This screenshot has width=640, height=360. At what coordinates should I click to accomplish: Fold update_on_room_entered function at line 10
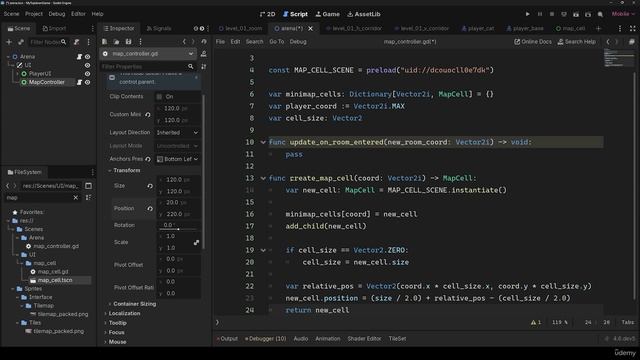[263, 142]
